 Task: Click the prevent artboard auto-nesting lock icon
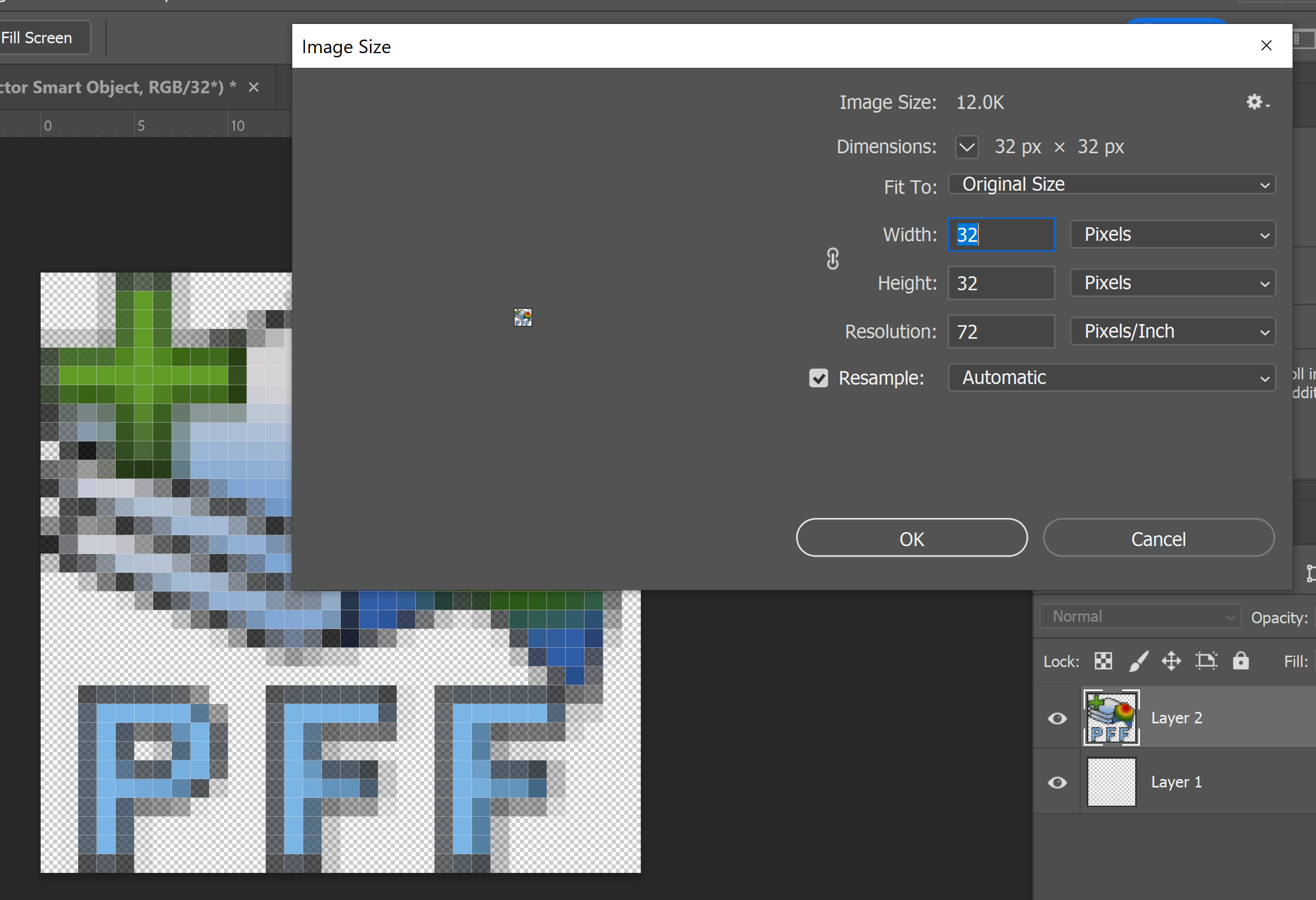pos(1206,661)
